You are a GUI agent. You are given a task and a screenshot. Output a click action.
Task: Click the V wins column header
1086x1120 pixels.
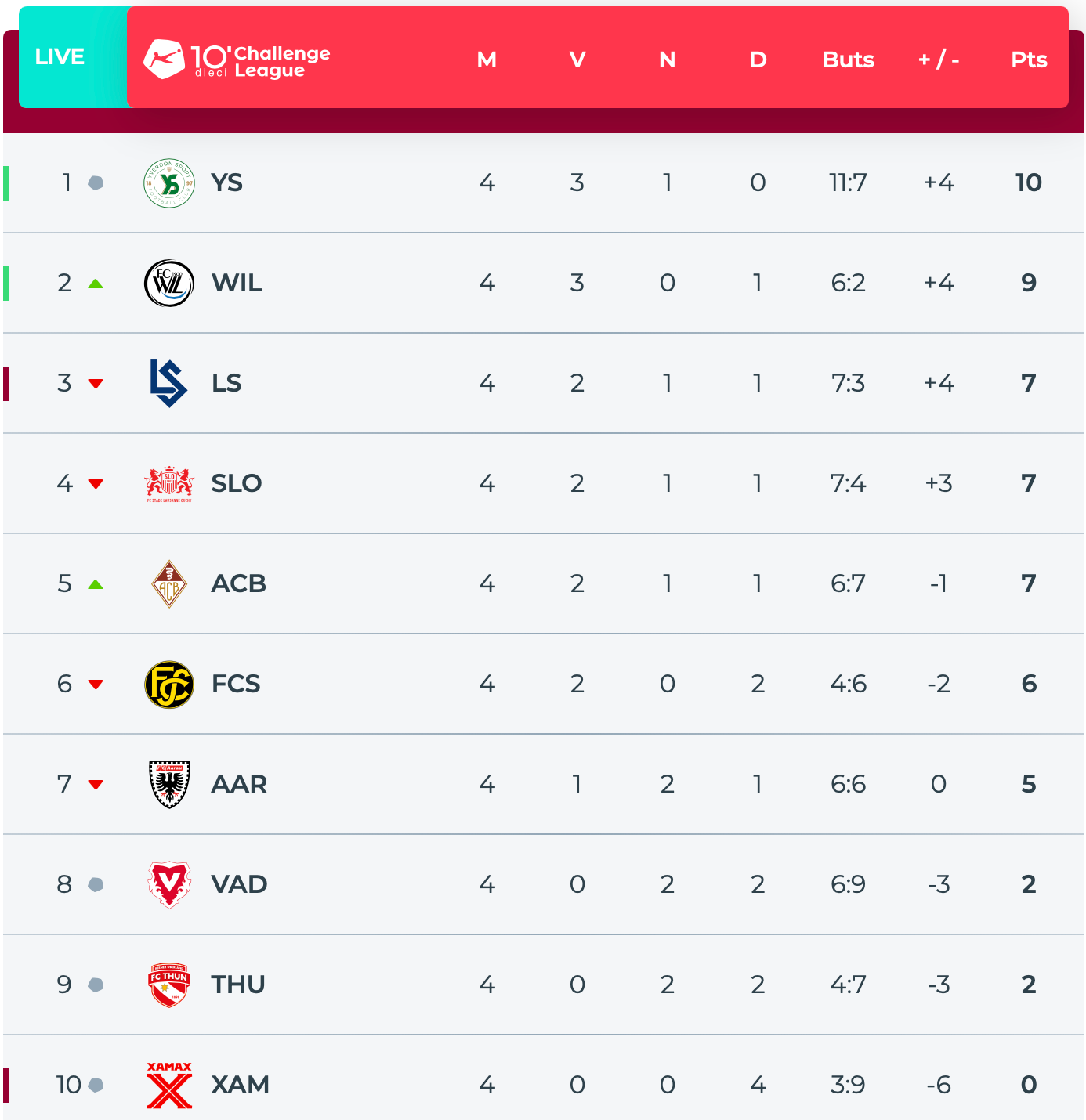pyautogui.click(x=577, y=60)
